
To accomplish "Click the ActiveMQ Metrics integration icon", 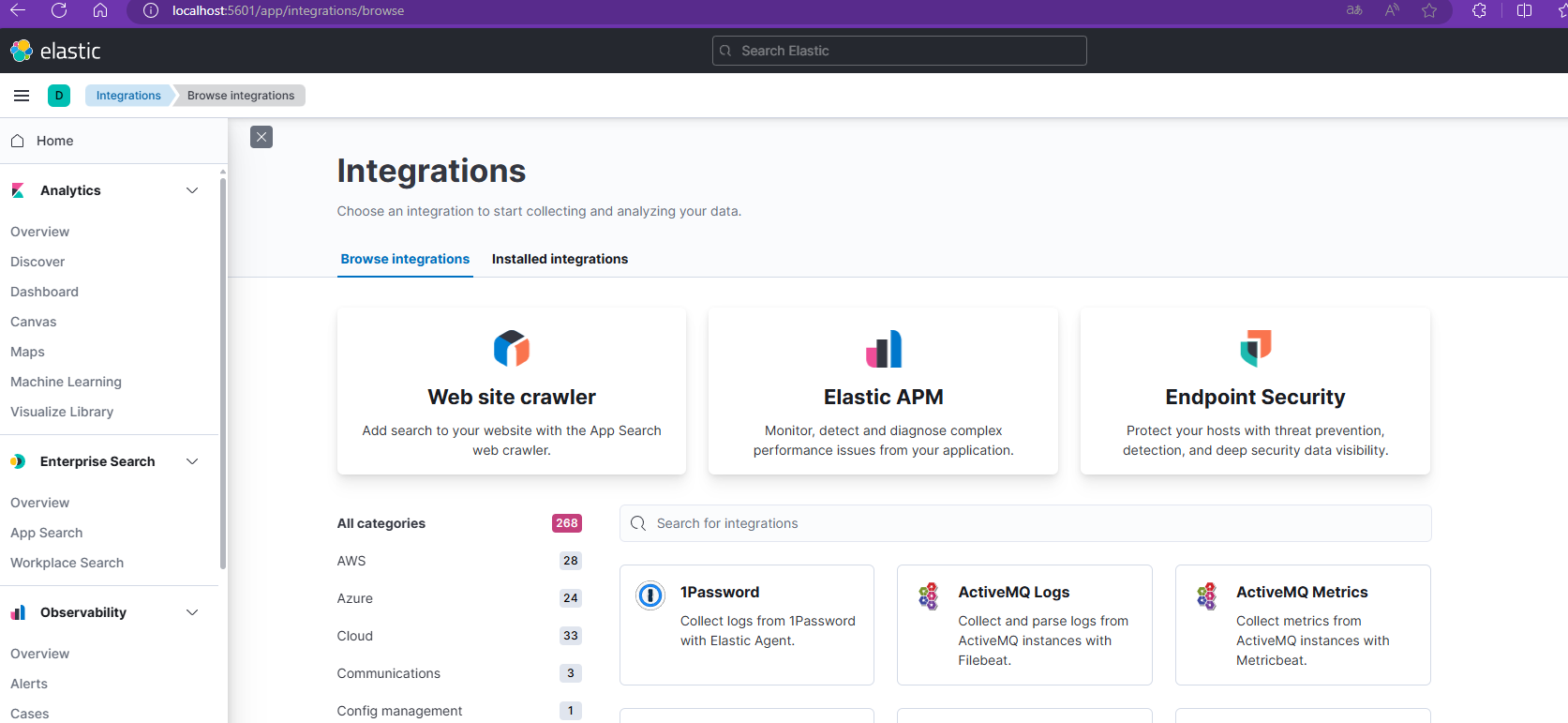I will pyautogui.click(x=1206, y=595).
